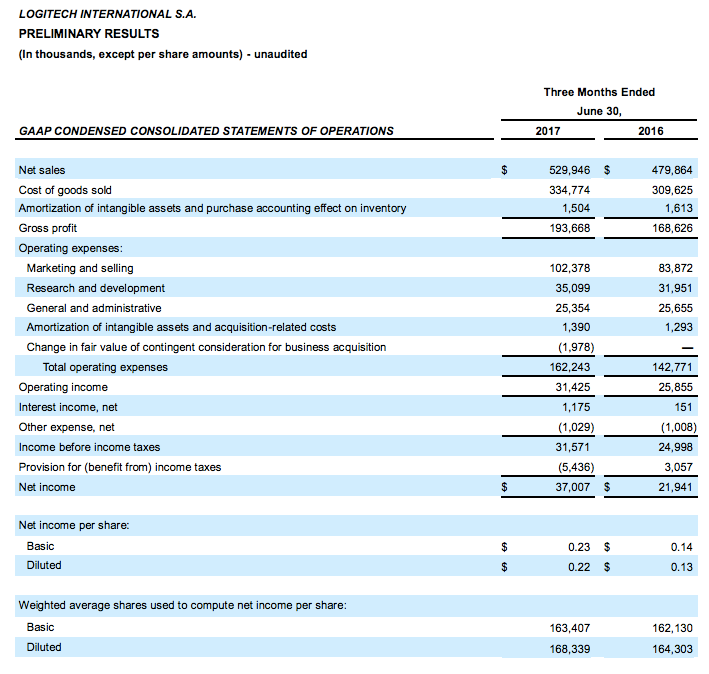Screen dimensions: 709x674
Task: Click the 'Income before income taxes' label
Action: [89, 447]
